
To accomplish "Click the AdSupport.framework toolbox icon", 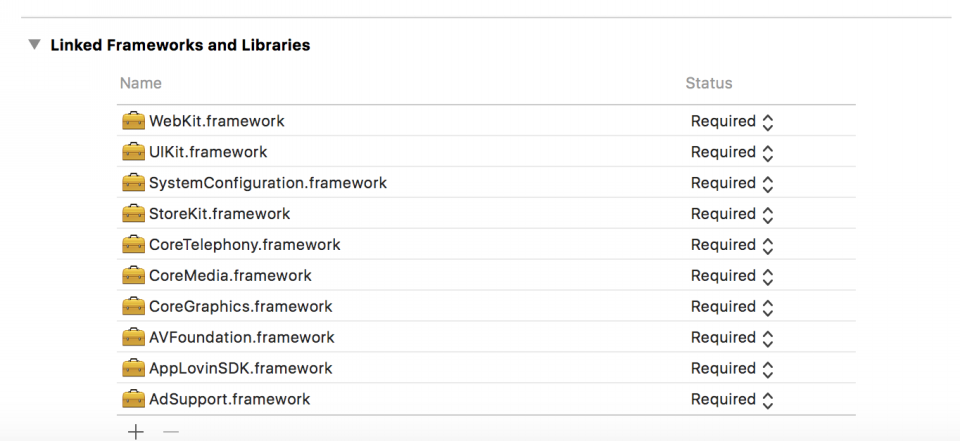I will (133, 399).
